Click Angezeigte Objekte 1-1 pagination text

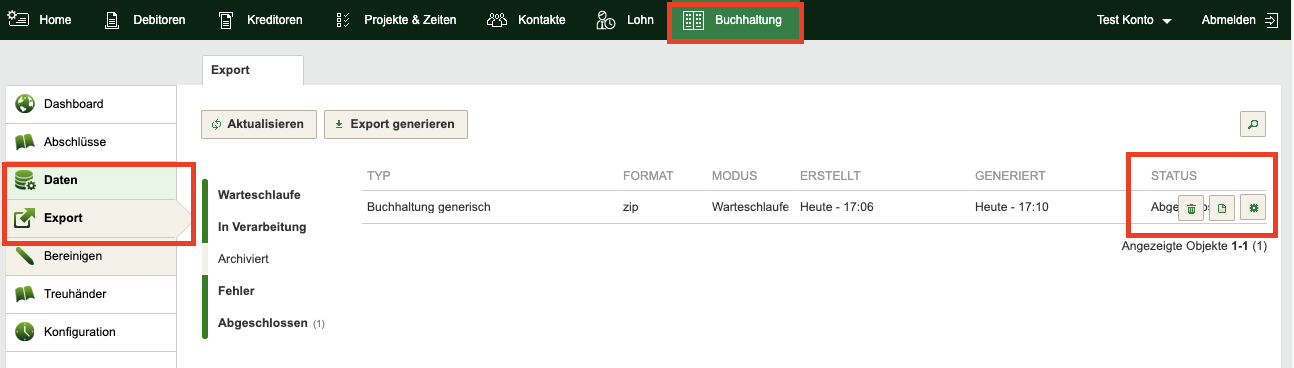click(1195, 245)
